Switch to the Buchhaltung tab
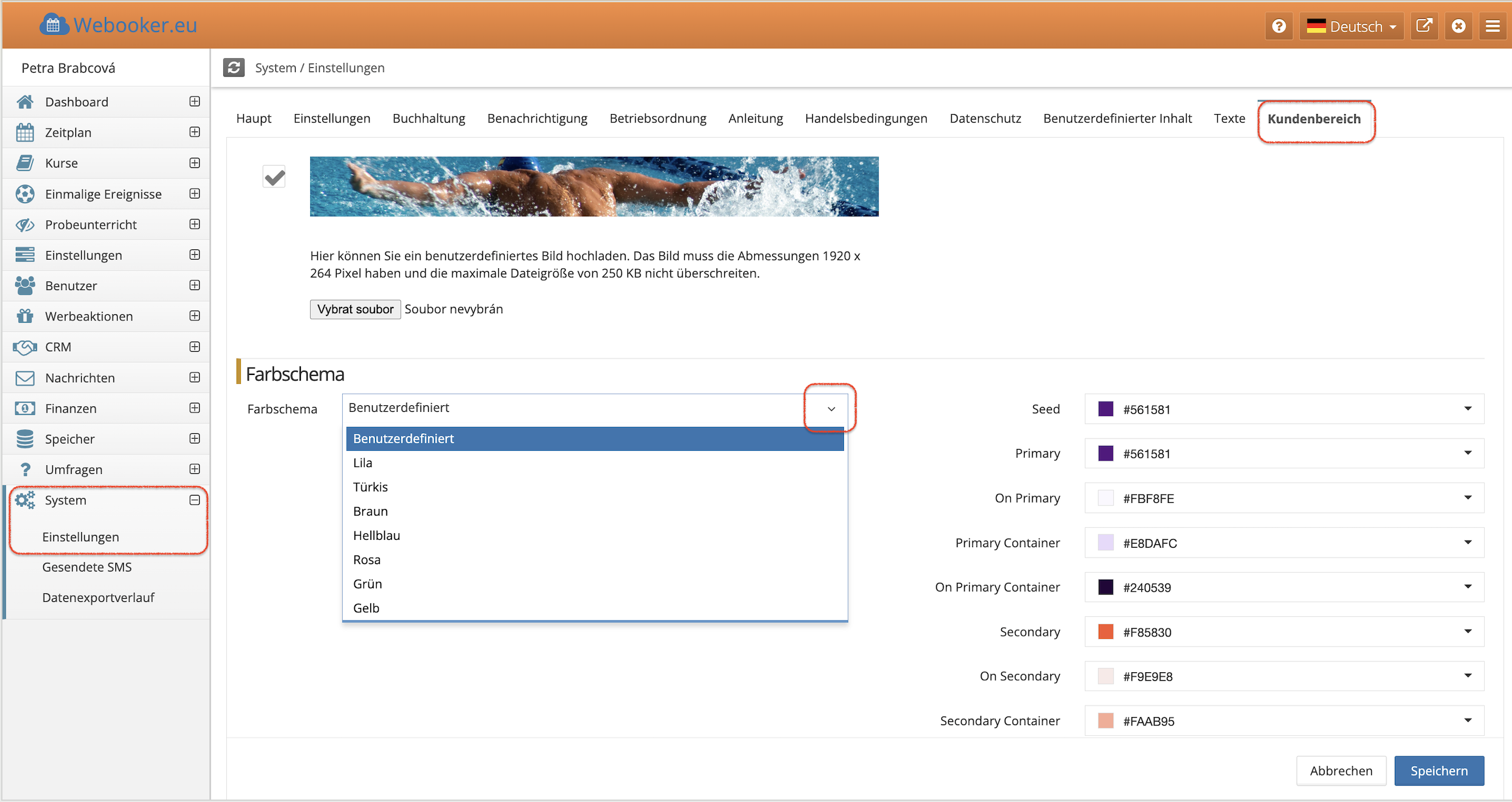The image size is (1512, 802). [x=428, y=118]
